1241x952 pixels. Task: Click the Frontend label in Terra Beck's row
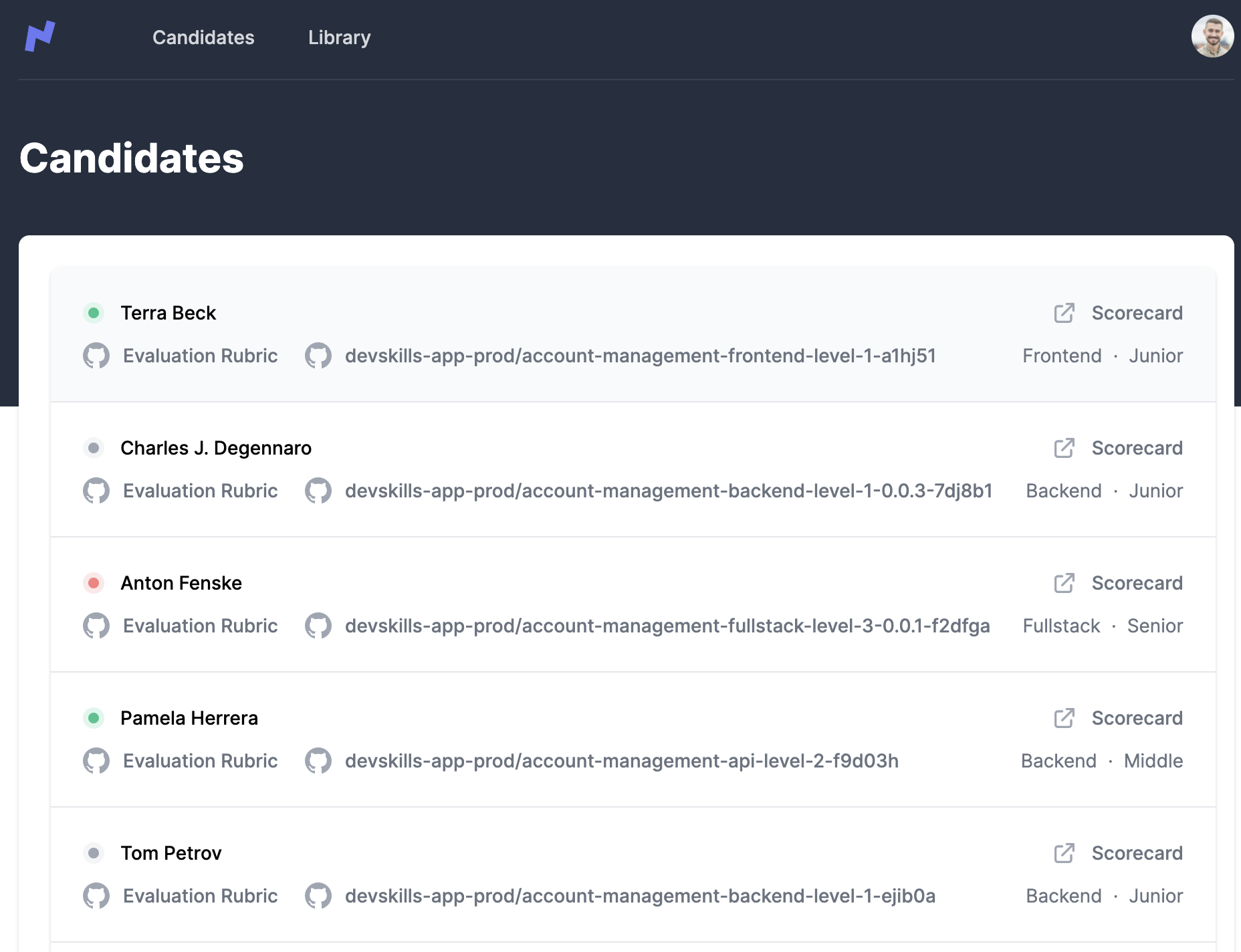click(x=1062, y=356)
